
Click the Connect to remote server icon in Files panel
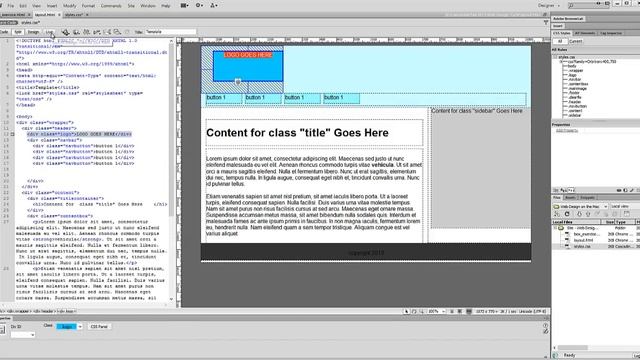tap(557, 214)
